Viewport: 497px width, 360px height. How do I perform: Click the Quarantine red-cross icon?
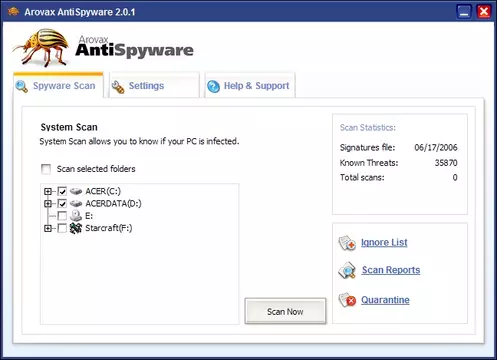(347, 300)
